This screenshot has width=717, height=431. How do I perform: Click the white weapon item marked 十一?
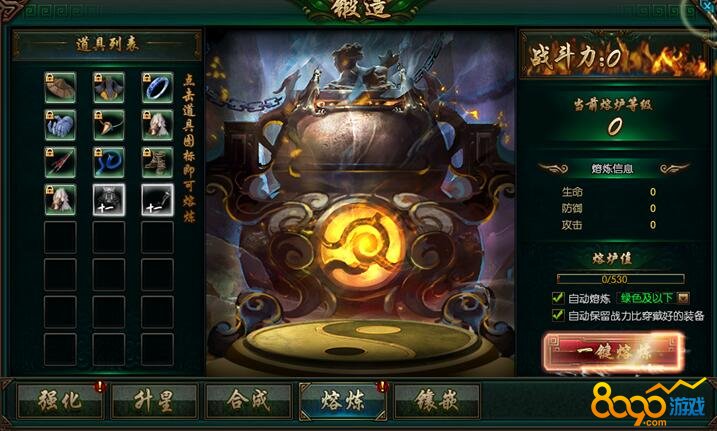point(157,200)
